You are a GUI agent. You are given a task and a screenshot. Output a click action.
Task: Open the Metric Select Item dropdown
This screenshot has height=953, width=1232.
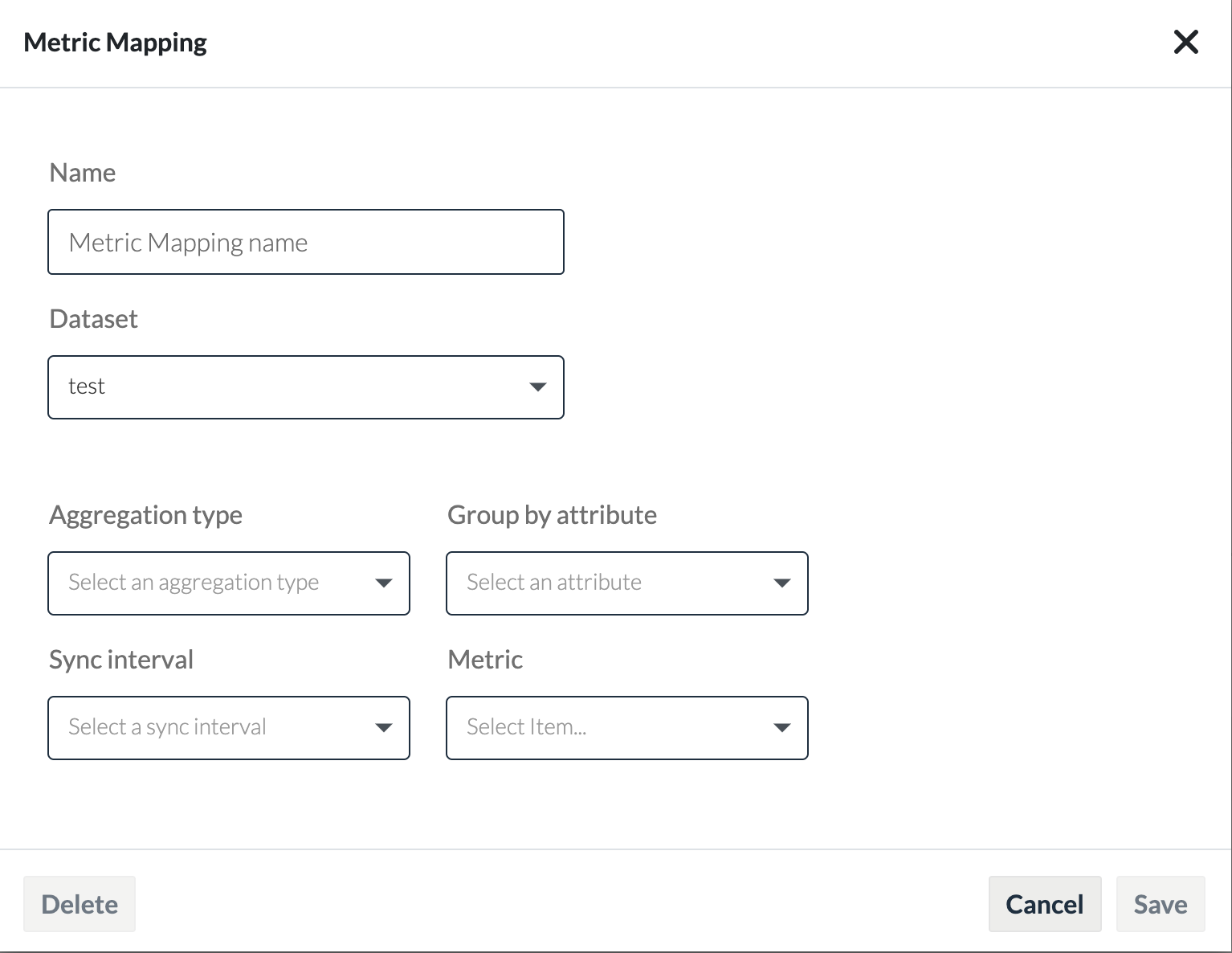click(x=627, y=728)
